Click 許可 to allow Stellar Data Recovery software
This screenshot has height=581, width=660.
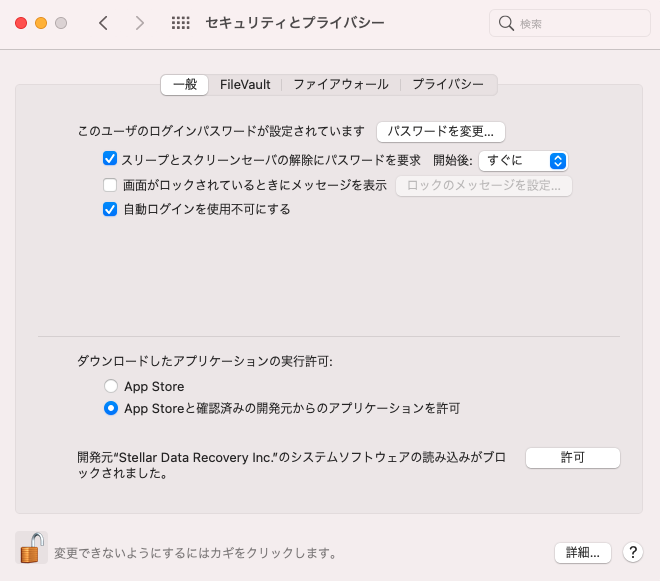[x=572, y=458]
